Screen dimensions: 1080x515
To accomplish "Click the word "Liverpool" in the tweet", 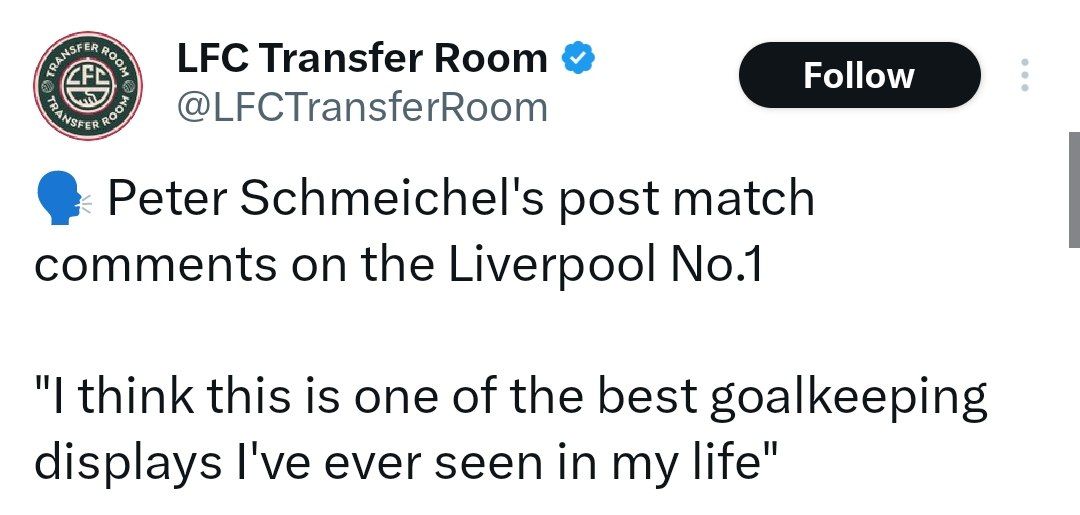I will click(551, 266).
